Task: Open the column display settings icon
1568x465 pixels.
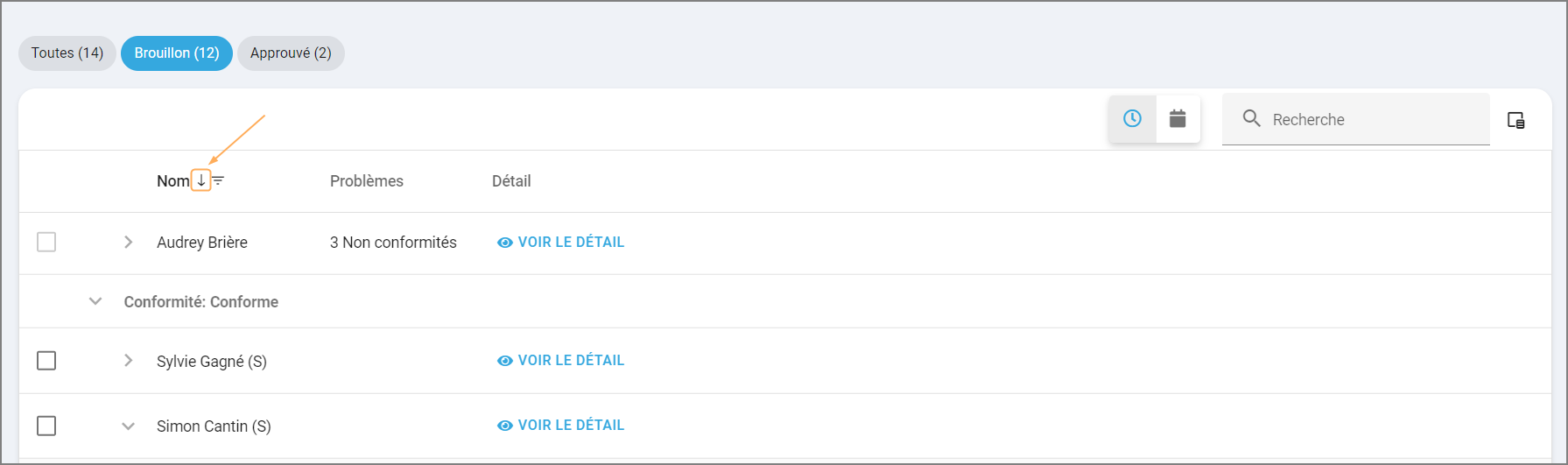Action: coord(1515,120)
